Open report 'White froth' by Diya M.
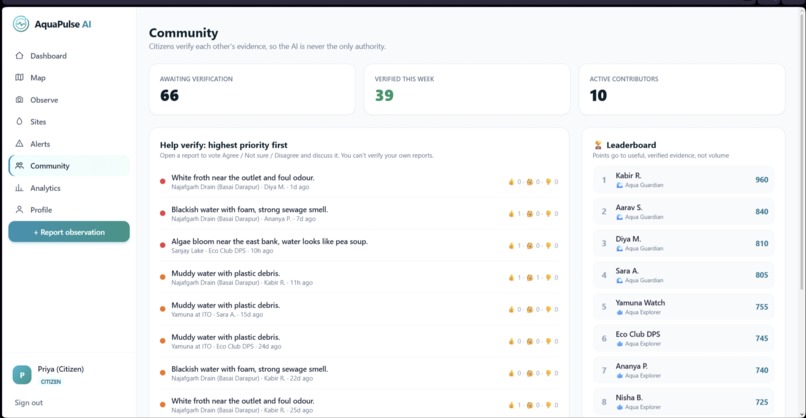 (359, 181)
